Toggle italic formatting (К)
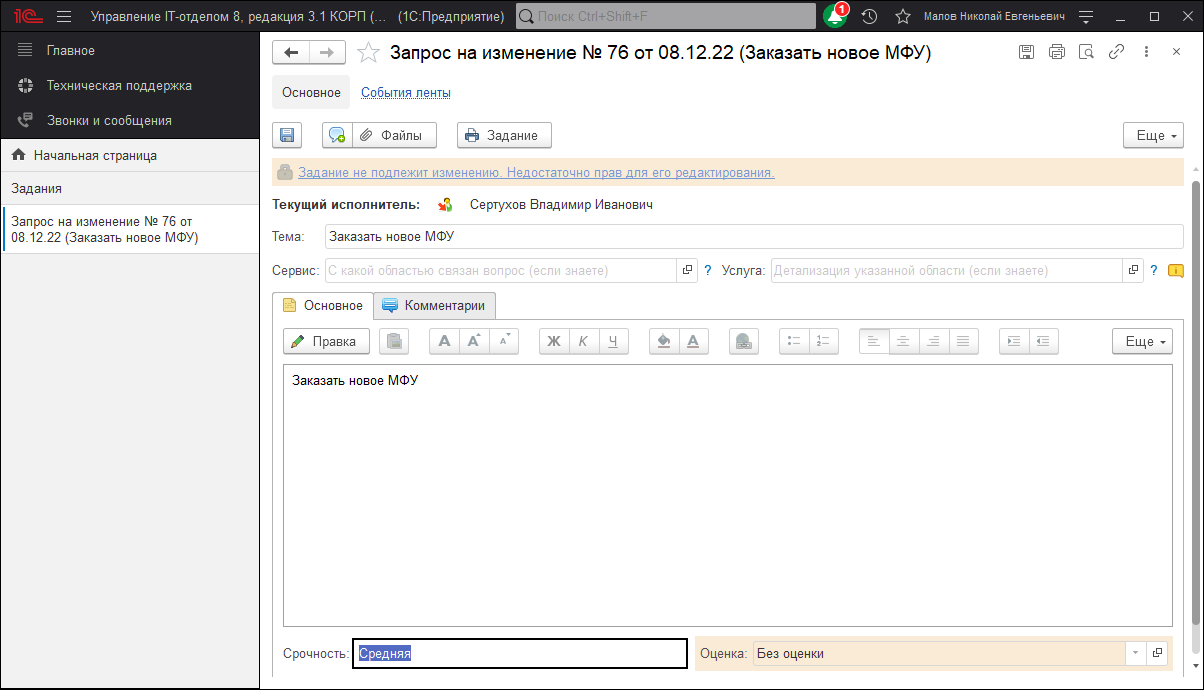Viewport: 1204px width, 690px height. click(584, 341)
